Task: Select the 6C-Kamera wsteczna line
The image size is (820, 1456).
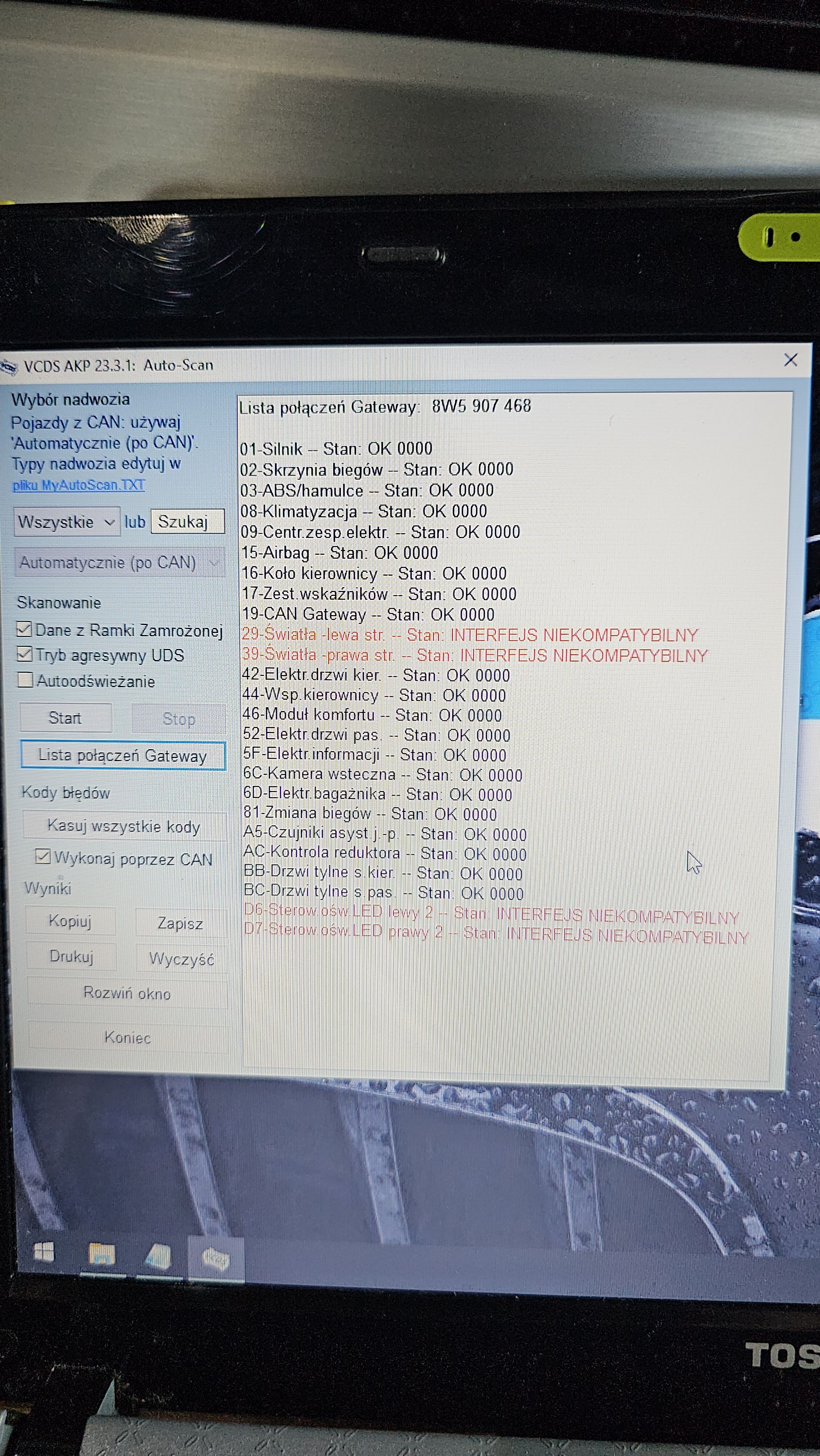Action: (383, 774)
